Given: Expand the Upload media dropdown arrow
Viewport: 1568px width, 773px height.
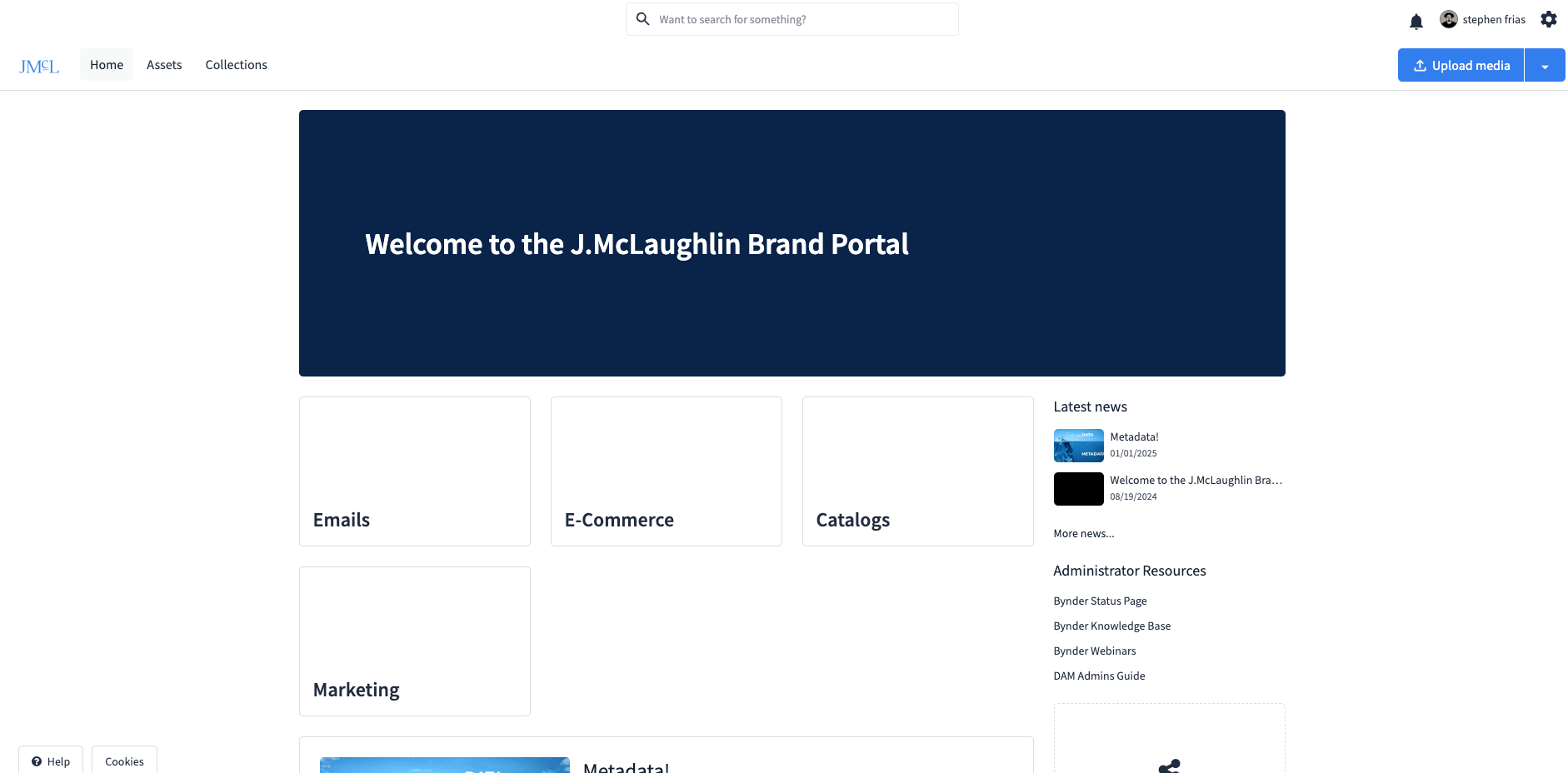Looking at the screenshot, I should pos(1545,66).
